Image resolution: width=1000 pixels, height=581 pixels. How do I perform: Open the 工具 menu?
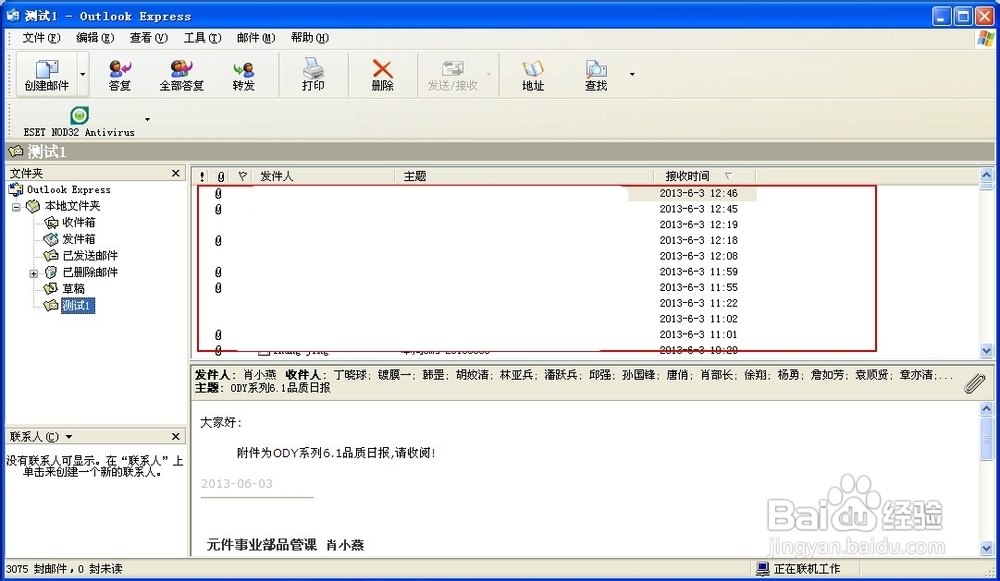[x=199, y=37]
